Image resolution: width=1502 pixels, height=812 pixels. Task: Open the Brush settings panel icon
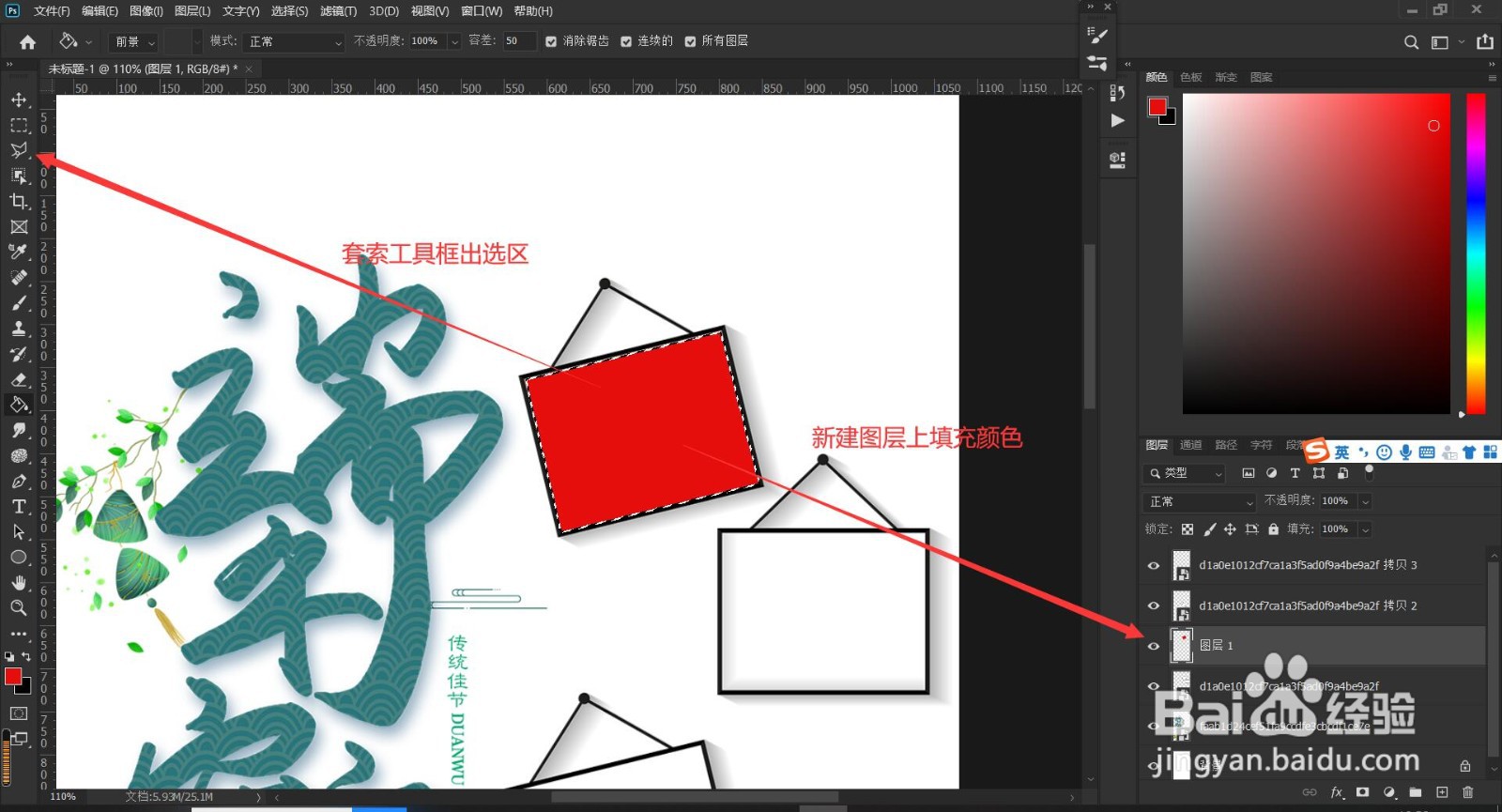[x=1097, y=36]
